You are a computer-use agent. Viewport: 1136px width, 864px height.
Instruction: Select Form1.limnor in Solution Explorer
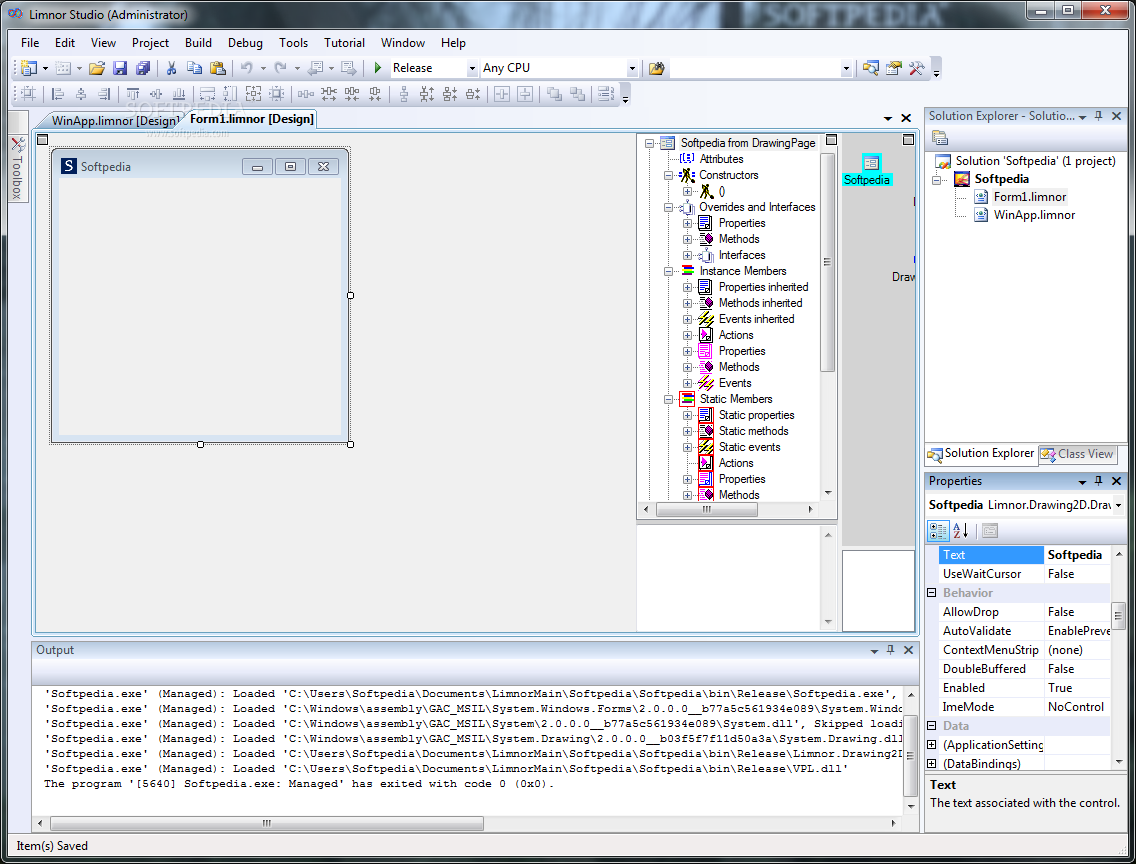point(1030,197)
